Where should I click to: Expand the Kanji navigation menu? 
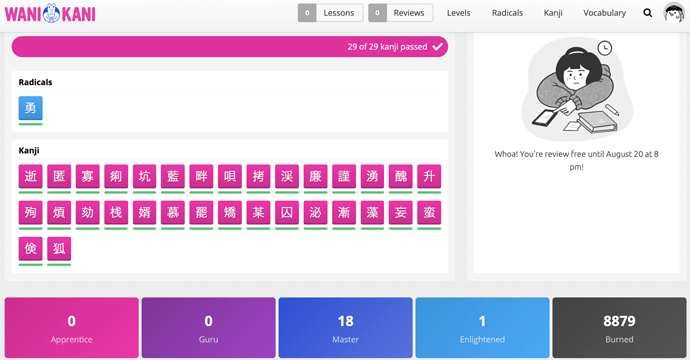pos(553,13)
